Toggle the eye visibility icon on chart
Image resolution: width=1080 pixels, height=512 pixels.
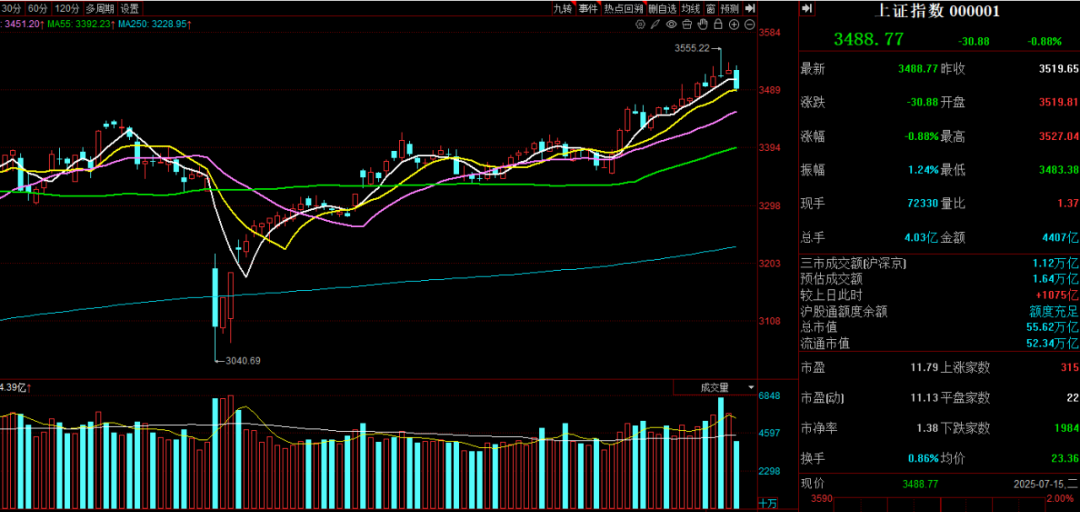671,24
